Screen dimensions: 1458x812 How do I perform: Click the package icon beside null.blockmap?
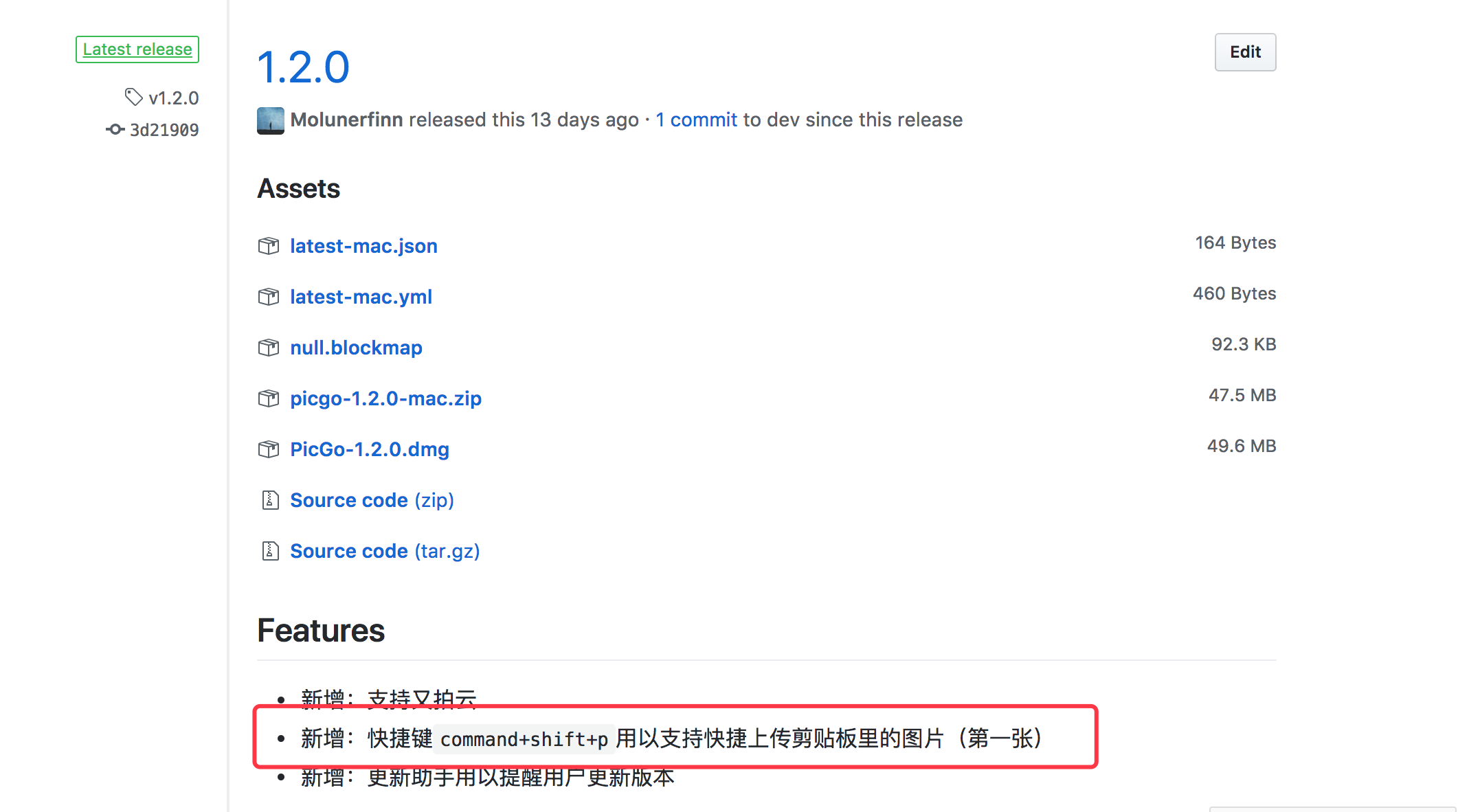269,347
